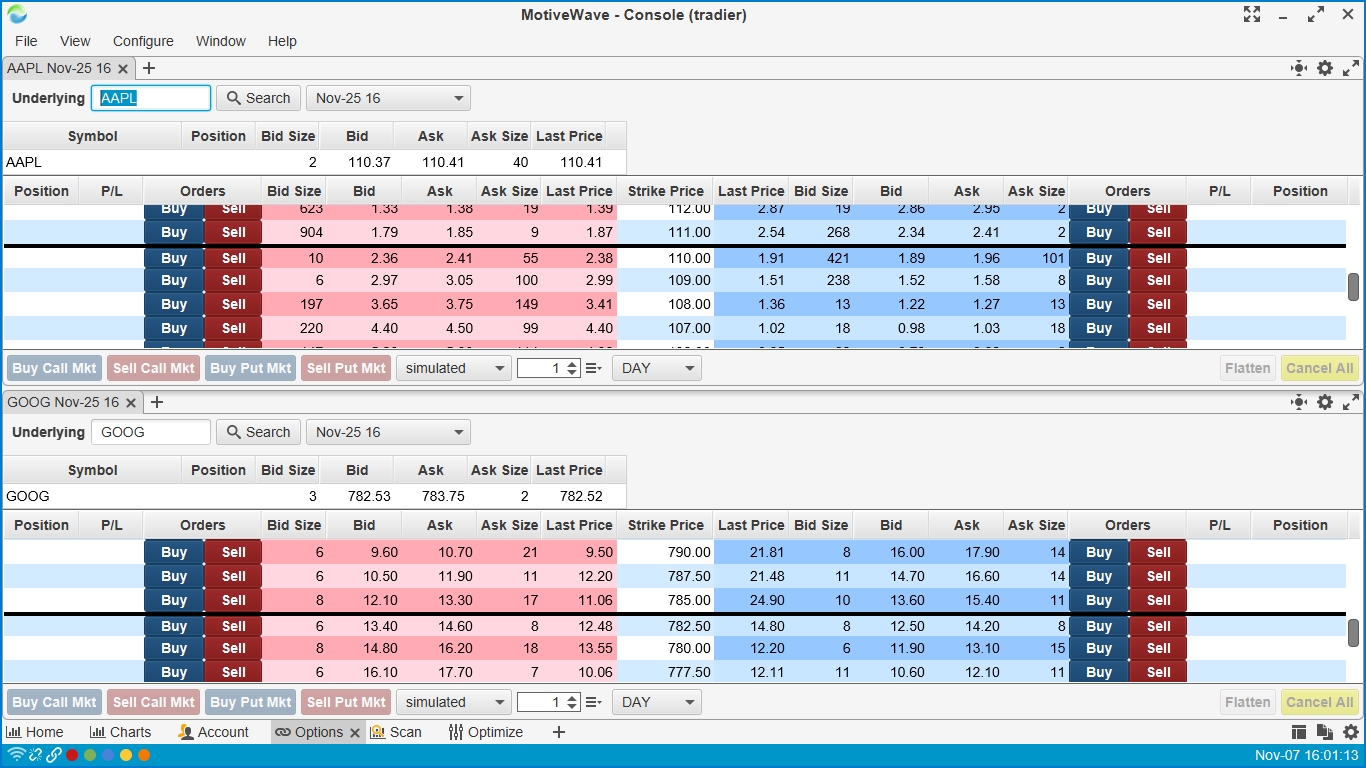Click the broken link status icon
The height and width of the screenshot is (768, 1366).
pyautogui.click(x=35, y=755)
